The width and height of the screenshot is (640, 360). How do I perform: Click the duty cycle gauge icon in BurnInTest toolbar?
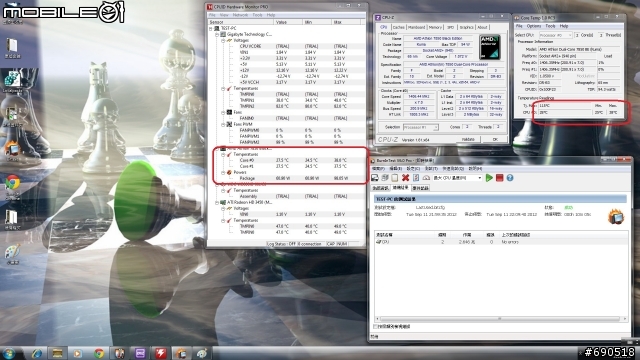tap(426, 178)
